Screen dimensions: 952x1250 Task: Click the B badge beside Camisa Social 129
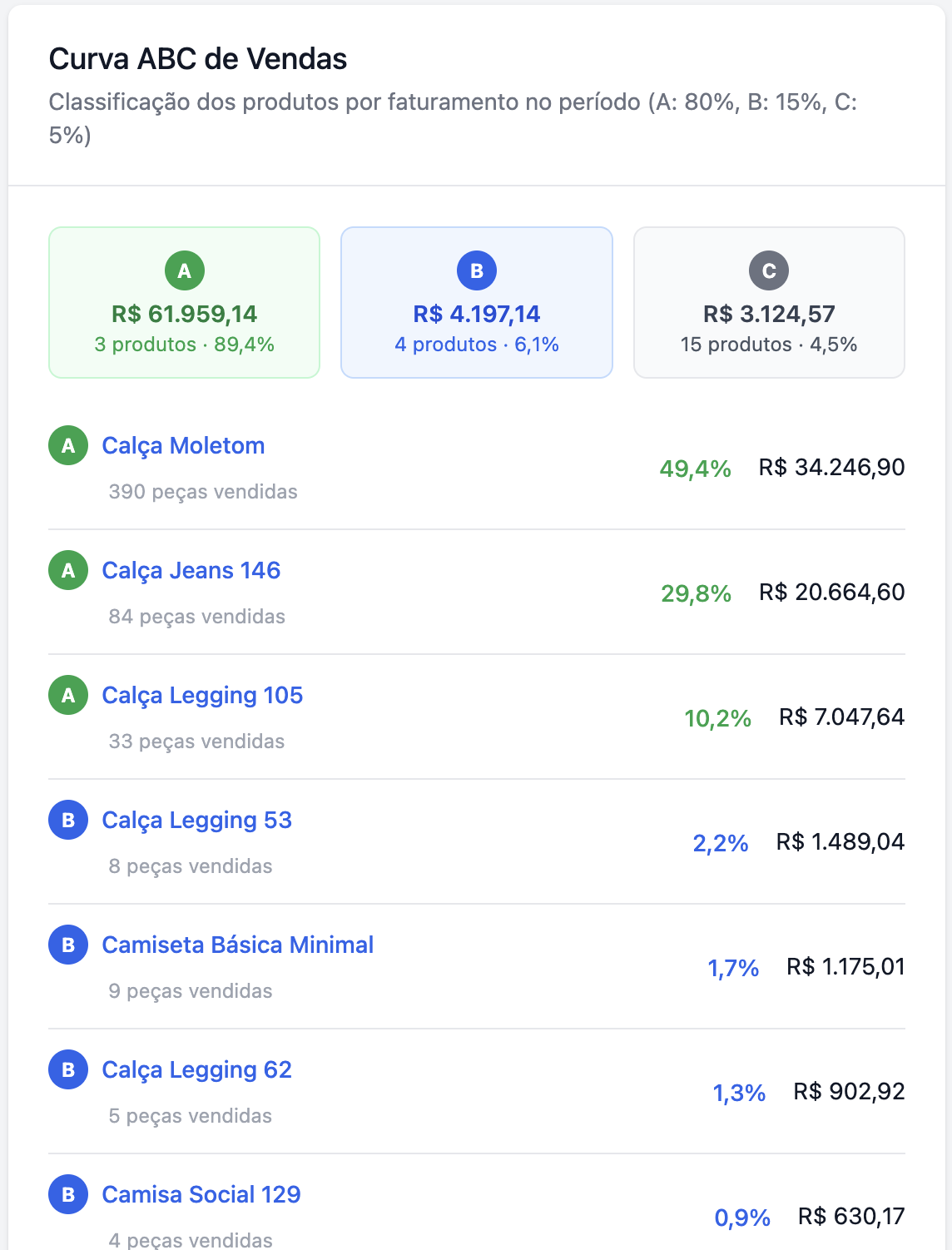(68, 1194)
